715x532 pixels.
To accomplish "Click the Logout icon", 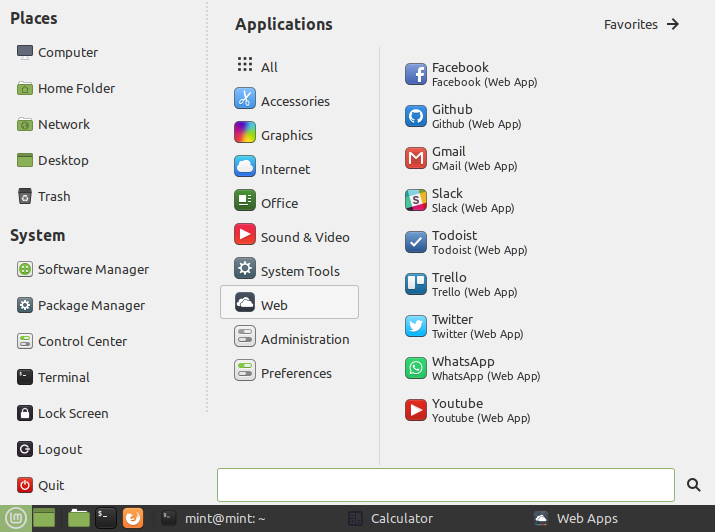I will [x=25, y=449].
